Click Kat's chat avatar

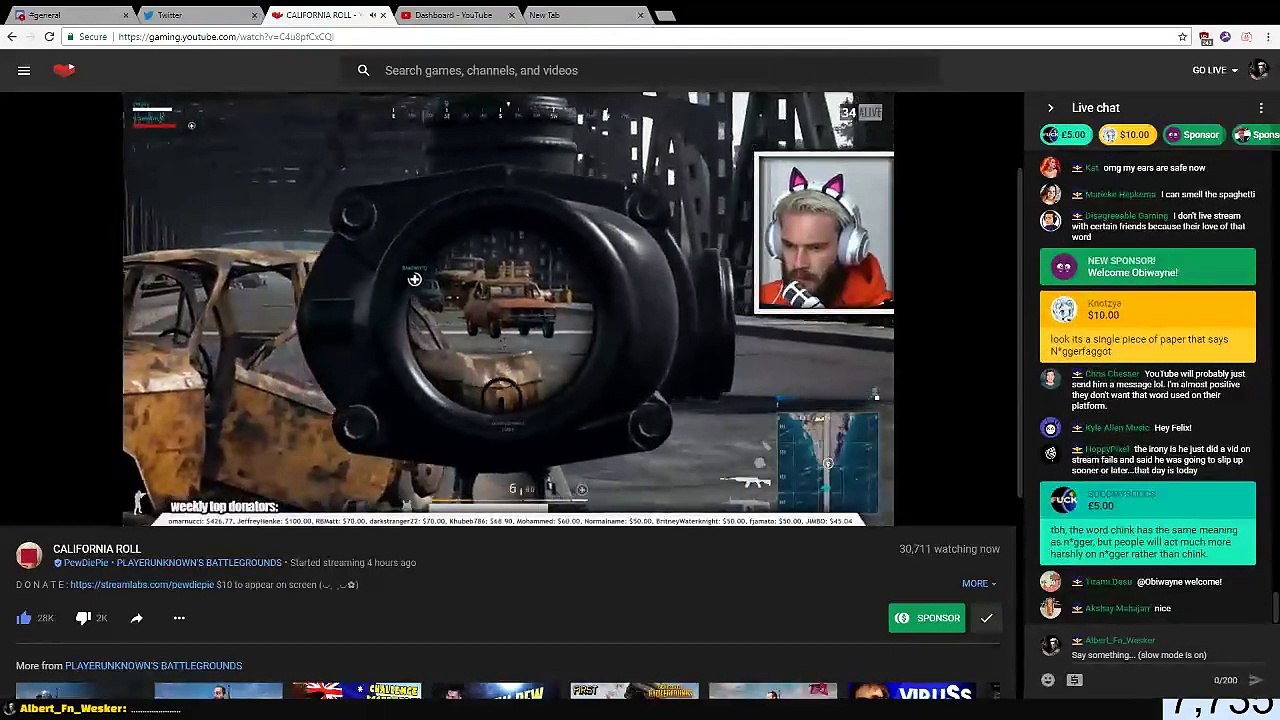1050,168
